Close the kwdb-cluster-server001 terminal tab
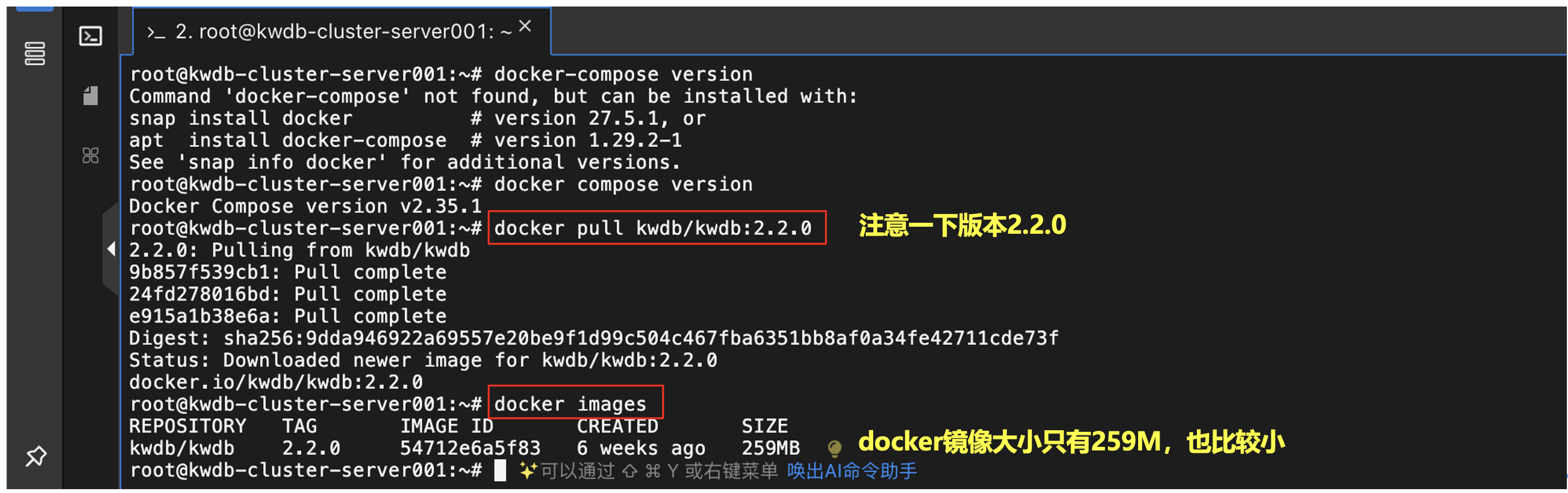Screen dimensions: 1568x493 point(525,26)
